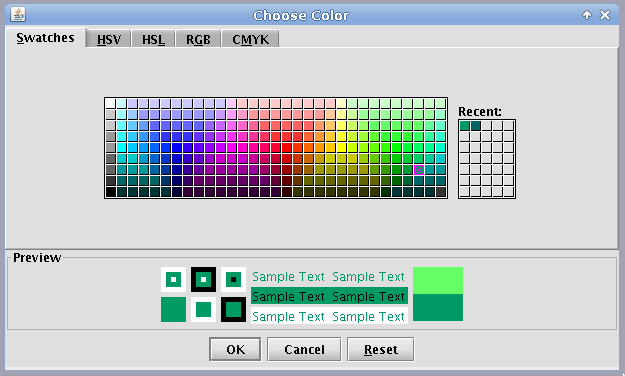Screen dimensions: 625x376
Task: Click the shade-window up arrow icon
Action: [x=587, y=15]
